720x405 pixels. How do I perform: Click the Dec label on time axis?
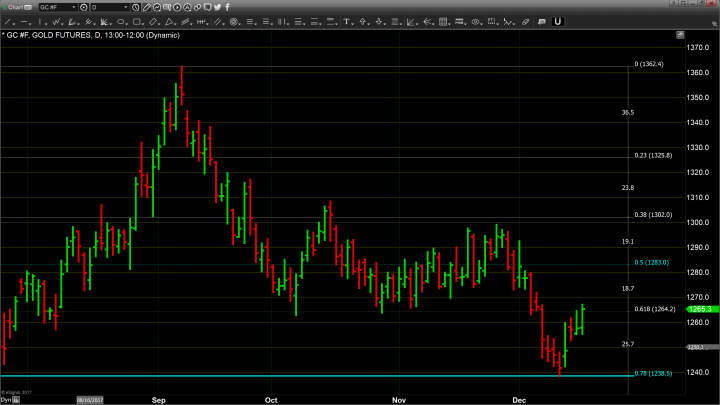point(519,400)
